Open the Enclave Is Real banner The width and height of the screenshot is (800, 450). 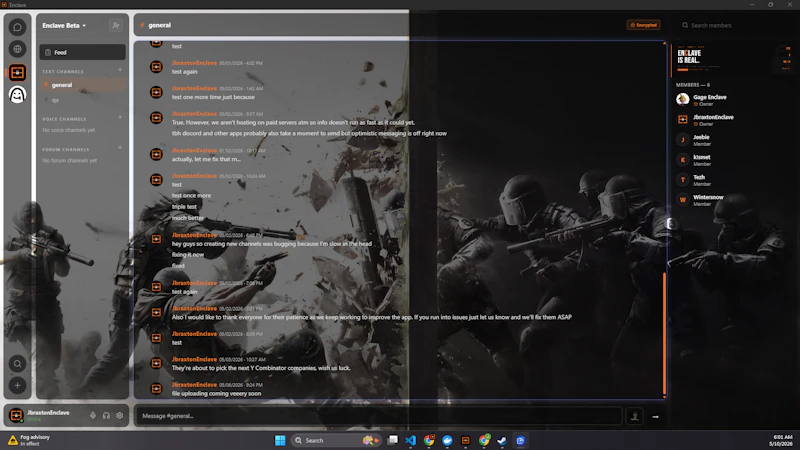[734, 59]
